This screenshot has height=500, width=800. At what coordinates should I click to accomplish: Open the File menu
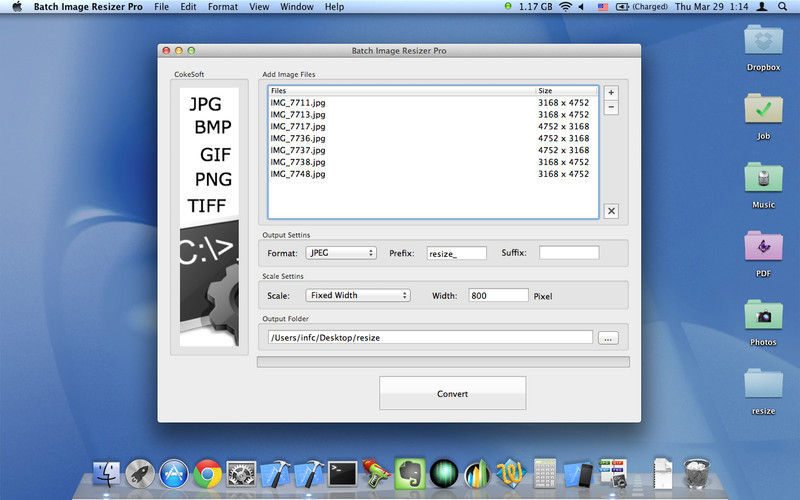(x=161, y=7)
